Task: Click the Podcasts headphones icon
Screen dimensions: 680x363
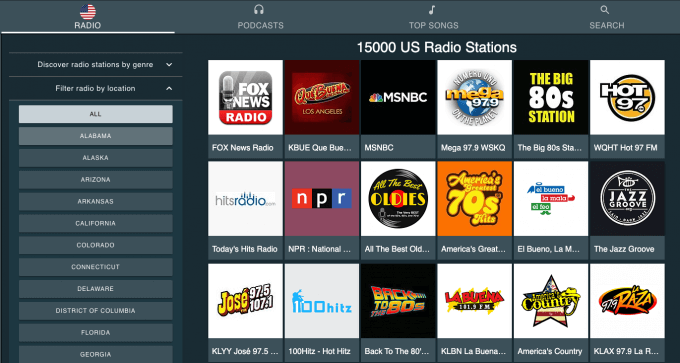Action: pyautogui.click(x=259, y=10)
